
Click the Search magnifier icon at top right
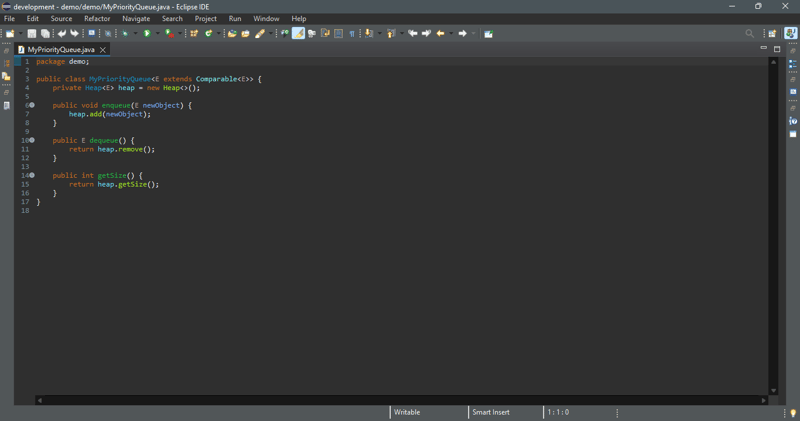tap(749, 34)
